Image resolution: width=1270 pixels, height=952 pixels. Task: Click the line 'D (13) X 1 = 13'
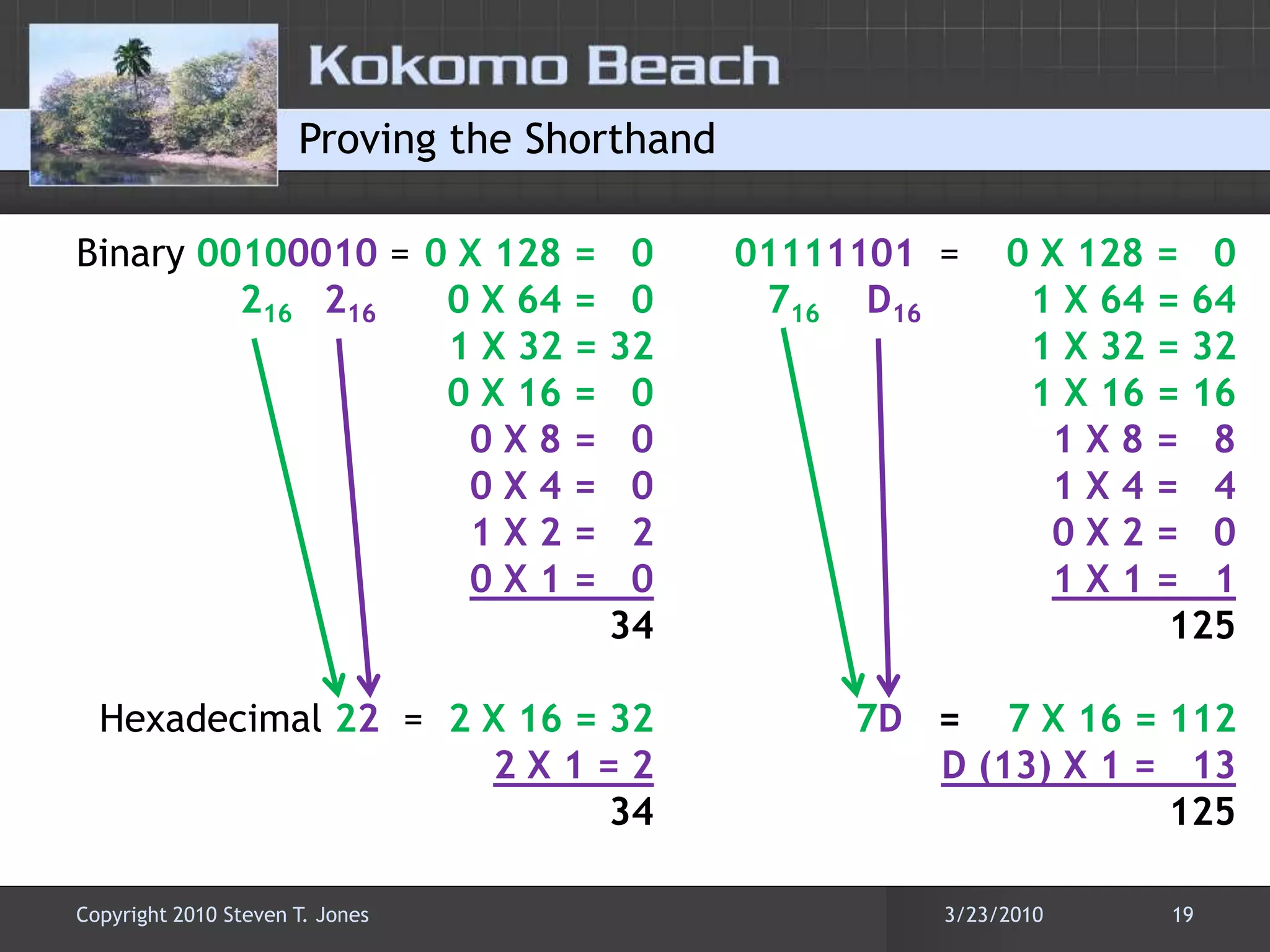(x=1088, y=767)
